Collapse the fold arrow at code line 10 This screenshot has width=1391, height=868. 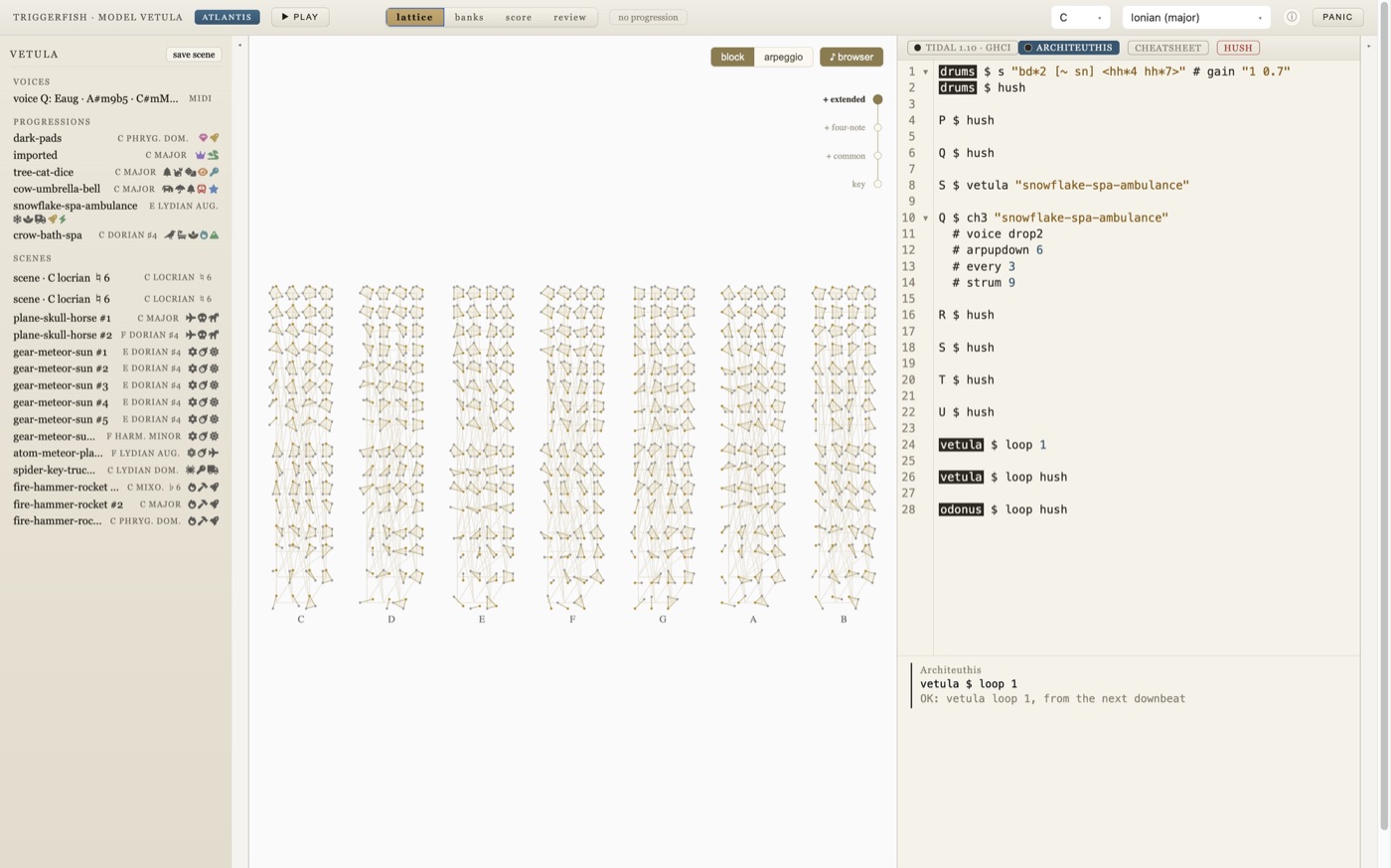[x=926, y=217]
